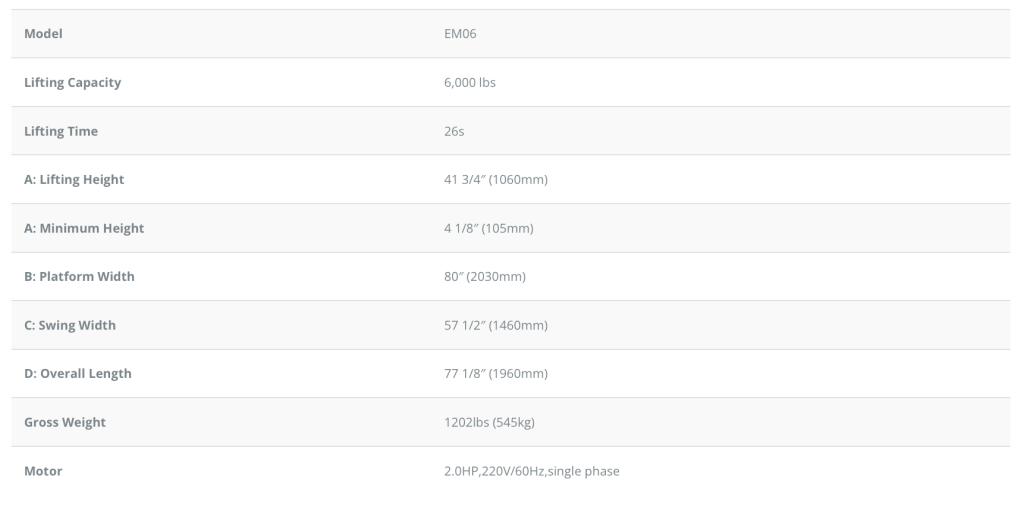Viewport: 1024px width, 513px height.
Task: Click the D: Overall Length label
Action: tap(77, 374)
